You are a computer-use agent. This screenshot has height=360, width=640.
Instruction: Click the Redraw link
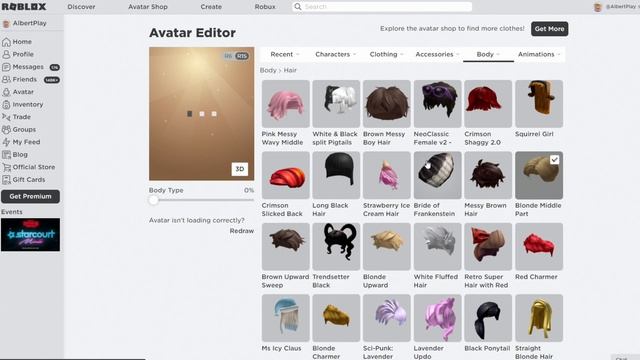tap(242, 231)
